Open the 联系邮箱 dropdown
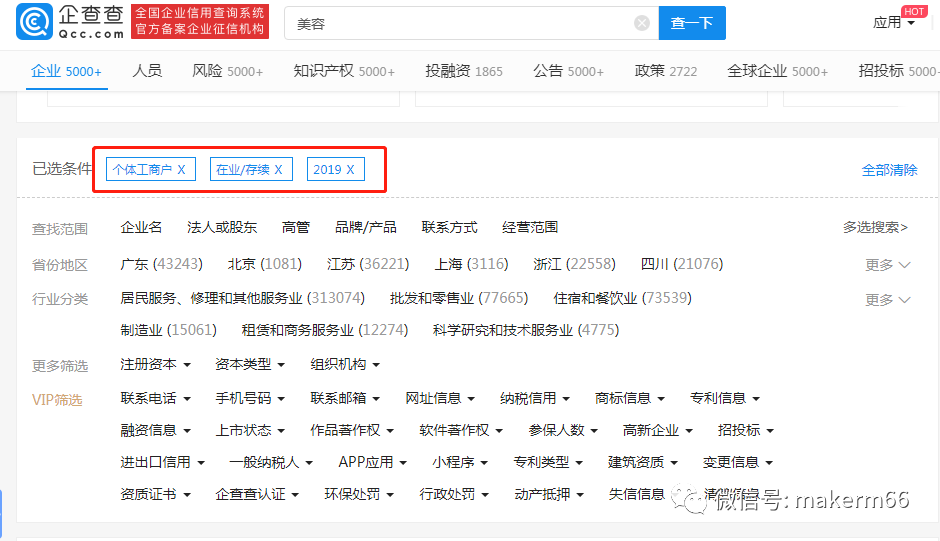940x541 pixels. (x=345, y=398)
